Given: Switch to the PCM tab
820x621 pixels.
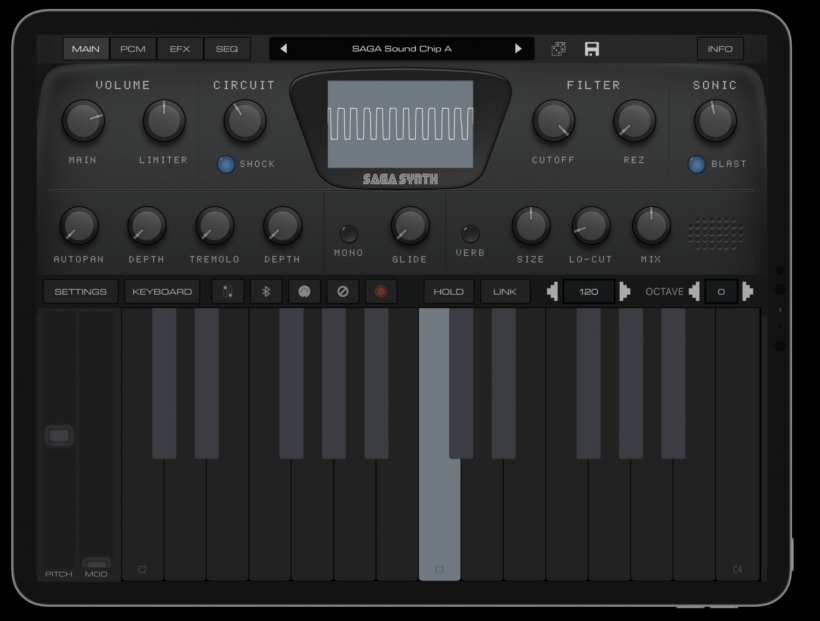Looking at the screenshot, I should pos(133,49).
